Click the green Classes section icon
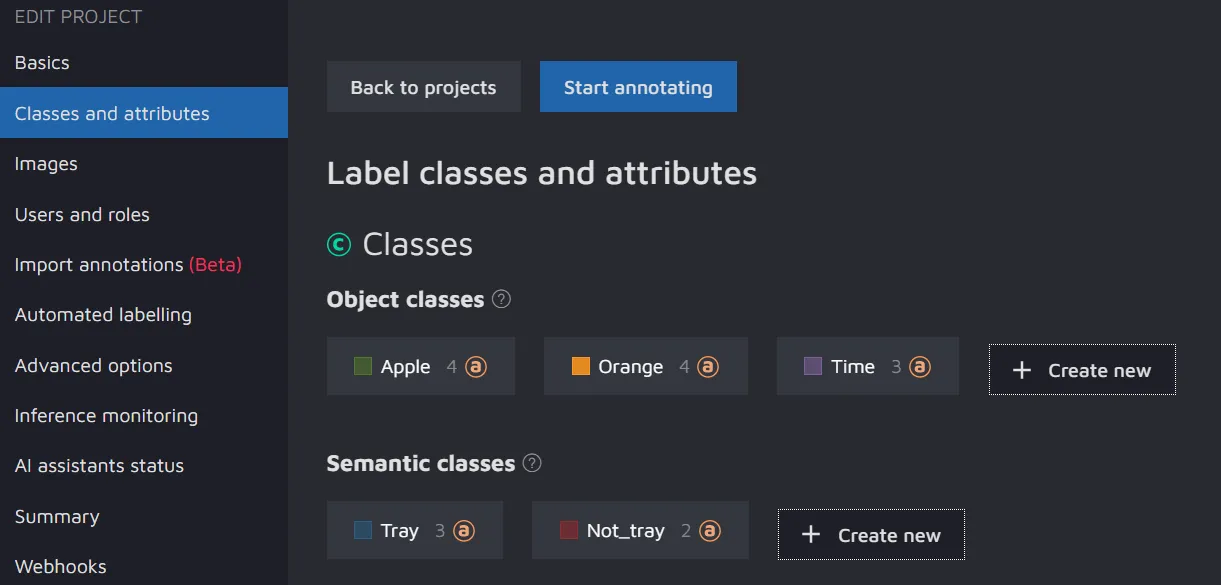 tap(339, 244)
